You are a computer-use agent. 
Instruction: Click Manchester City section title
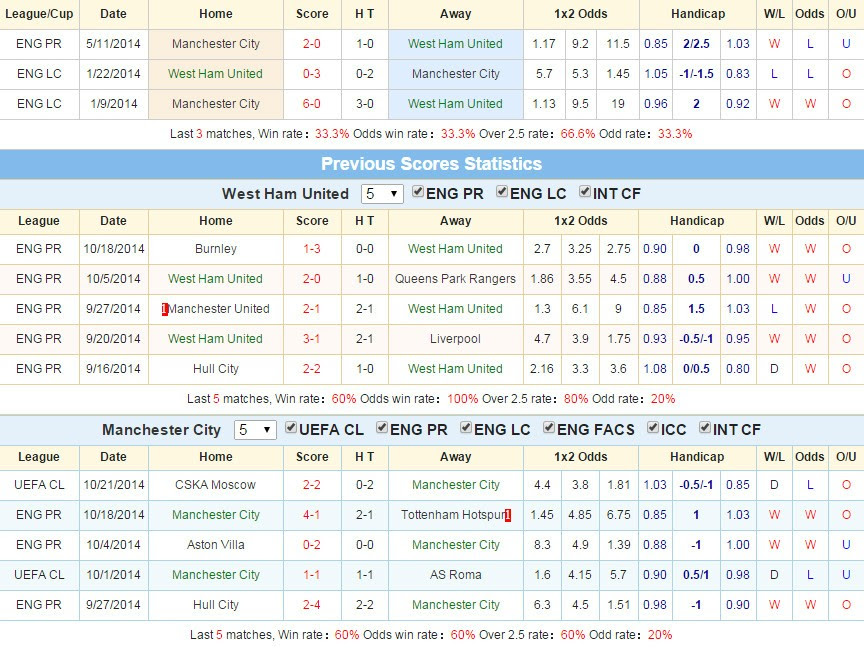coord(161,430)
